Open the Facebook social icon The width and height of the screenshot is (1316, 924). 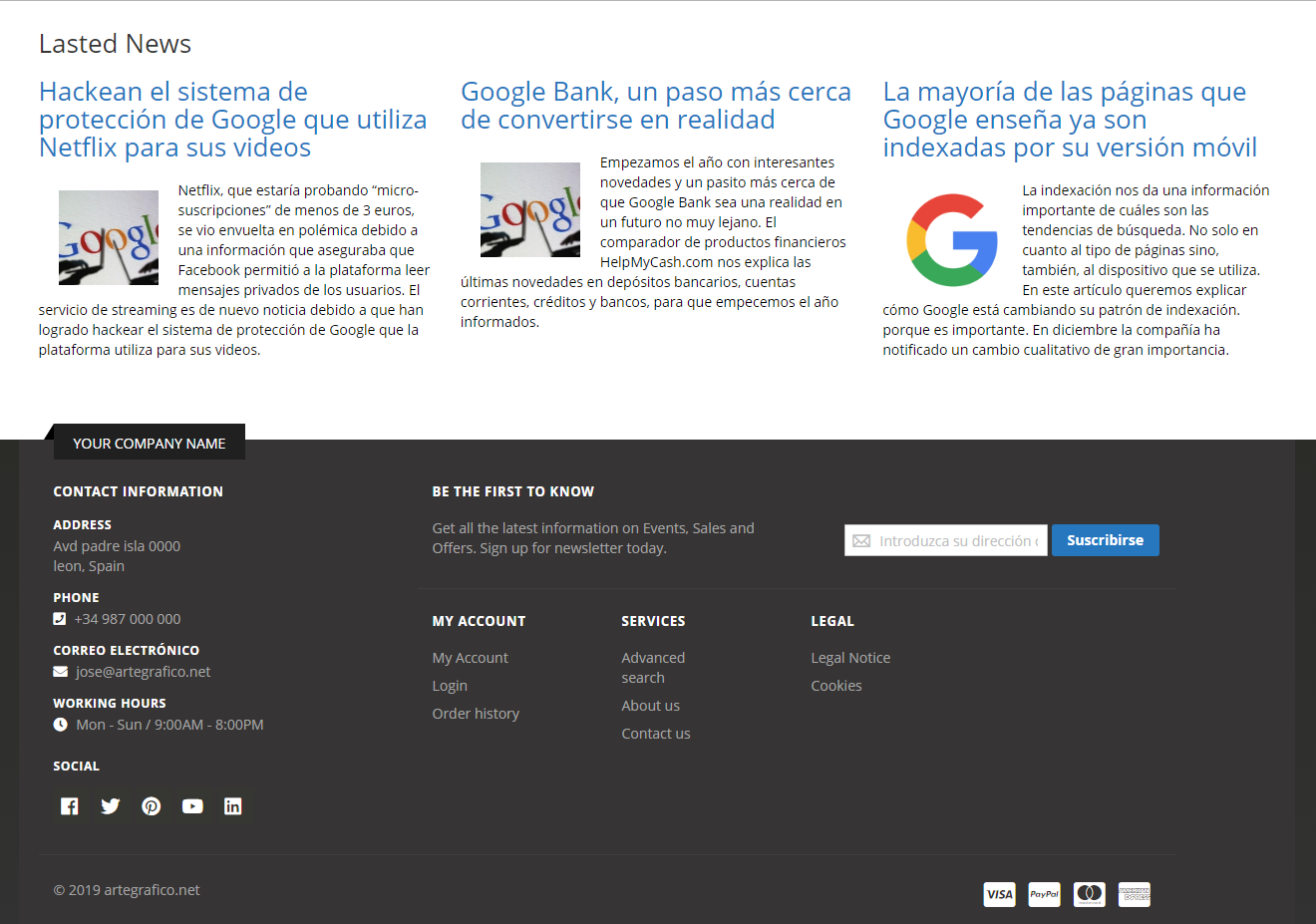(69, 806)
